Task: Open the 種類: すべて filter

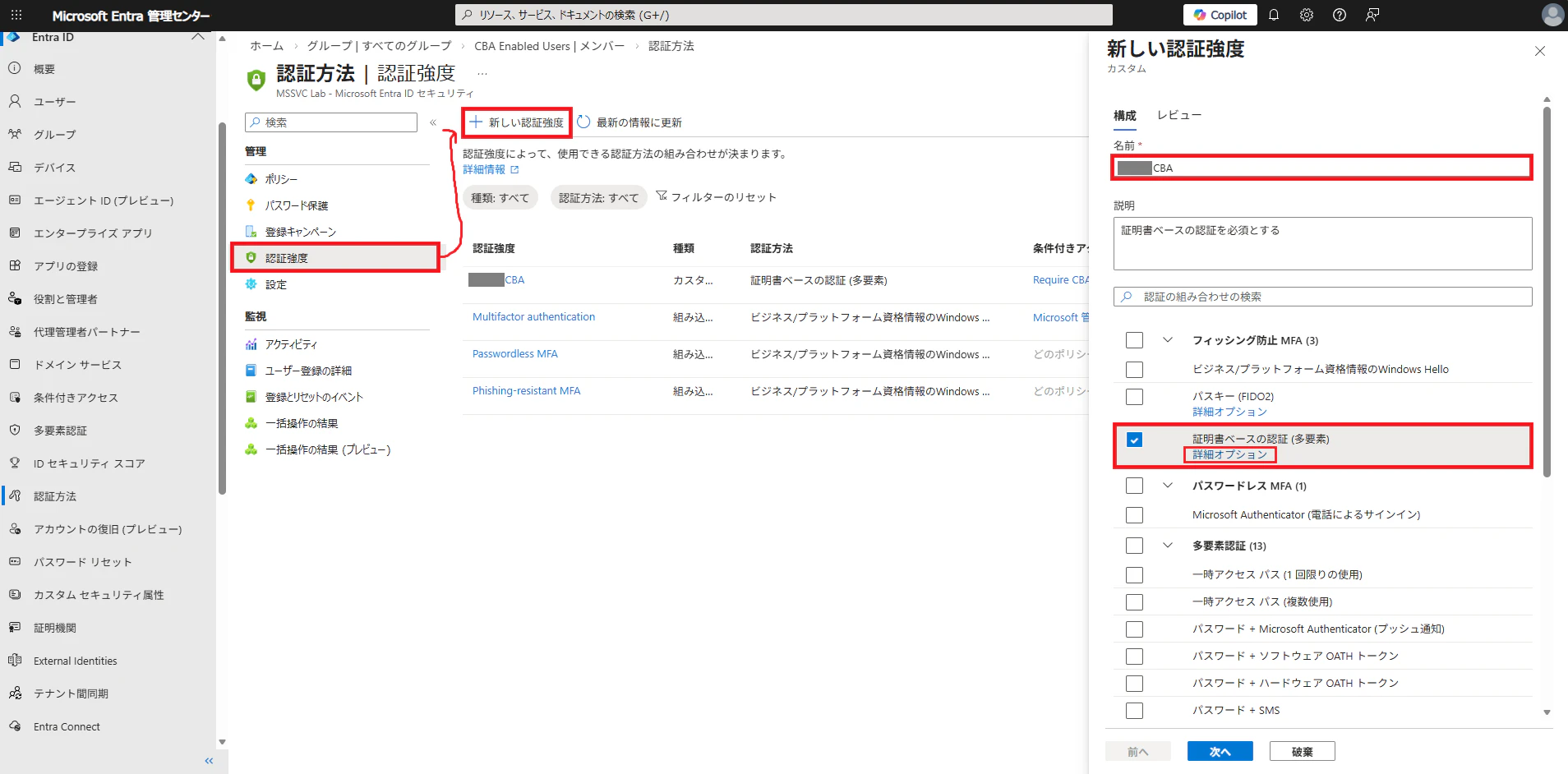Action: point(500,197)
